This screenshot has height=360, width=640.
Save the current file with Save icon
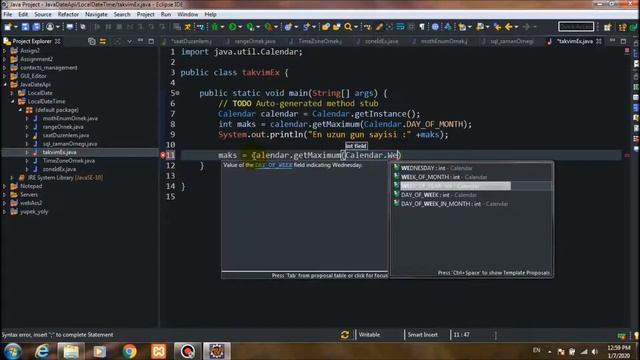(25, 27)
